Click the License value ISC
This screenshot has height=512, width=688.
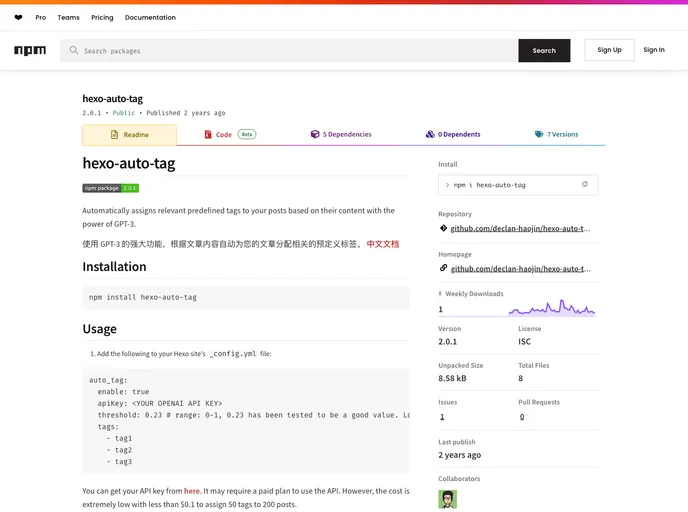pos(524,341)
